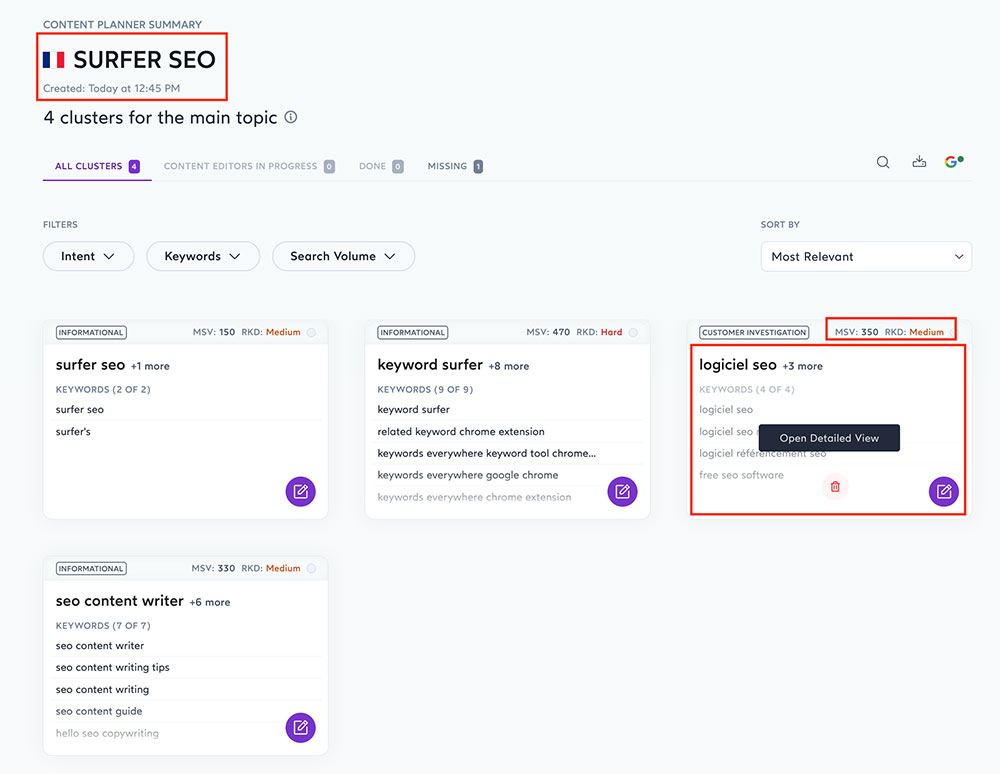Viewport: 1000px width, 774px height.
Task: Switch to the Done tab
Action: point(381,166)
